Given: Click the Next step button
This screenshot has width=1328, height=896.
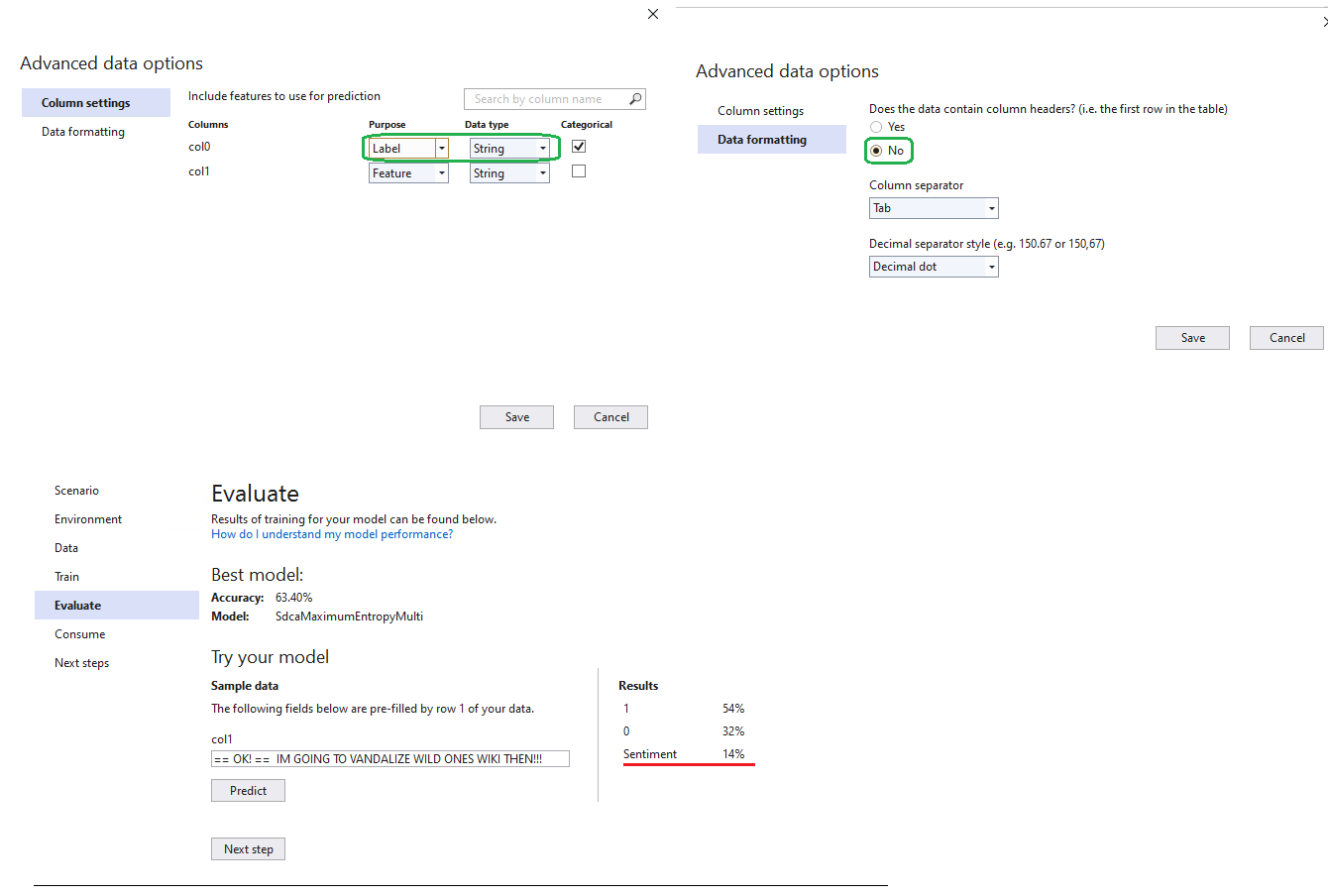Looking at the screenshot, I should (248, 848).
